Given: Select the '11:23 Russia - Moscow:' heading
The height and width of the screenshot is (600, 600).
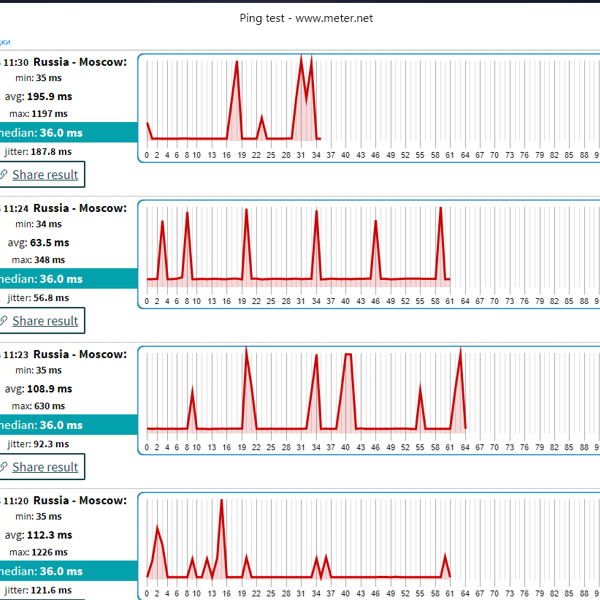Looking at the screenshot, I should (x=65, y=354).
